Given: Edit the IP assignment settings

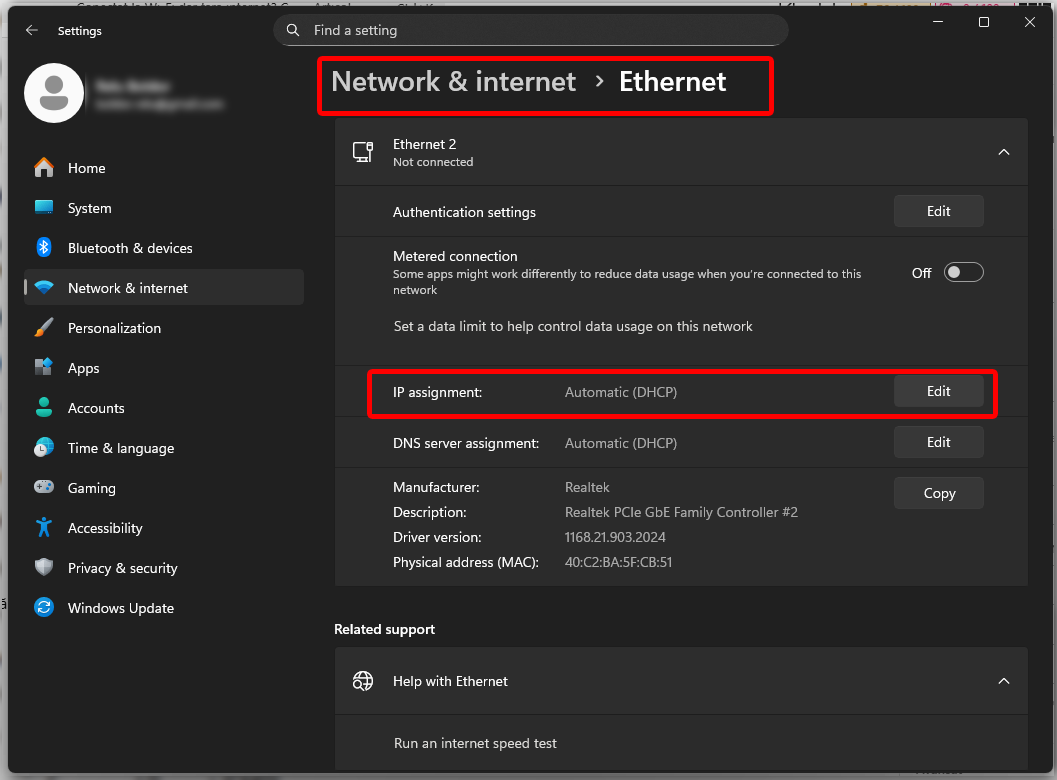Looking at the screenshot, I should (x=938, y=391).
